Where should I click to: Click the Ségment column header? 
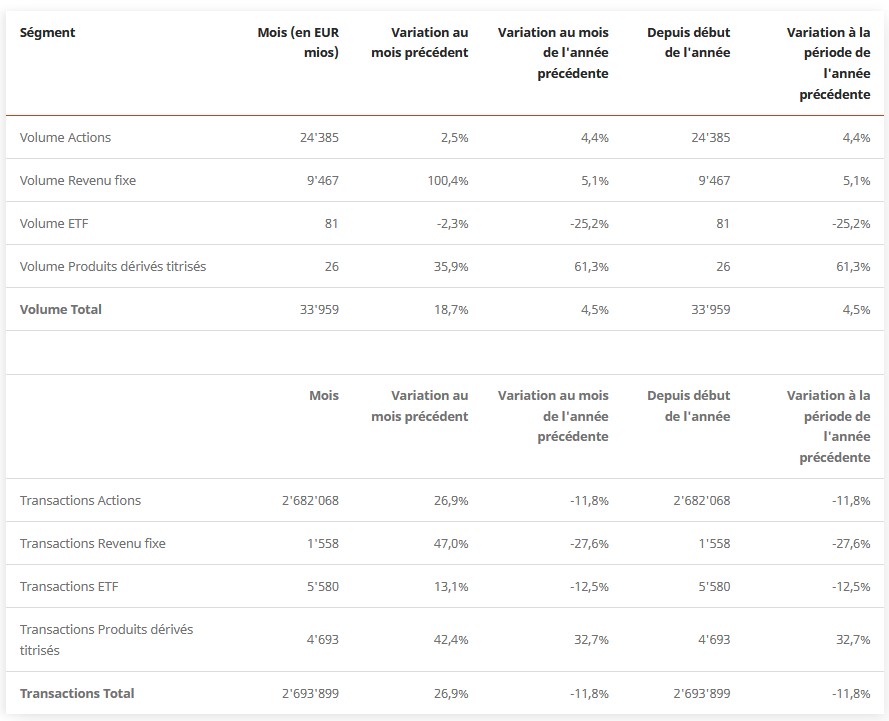pyautogui.click(x=48, y=32)
